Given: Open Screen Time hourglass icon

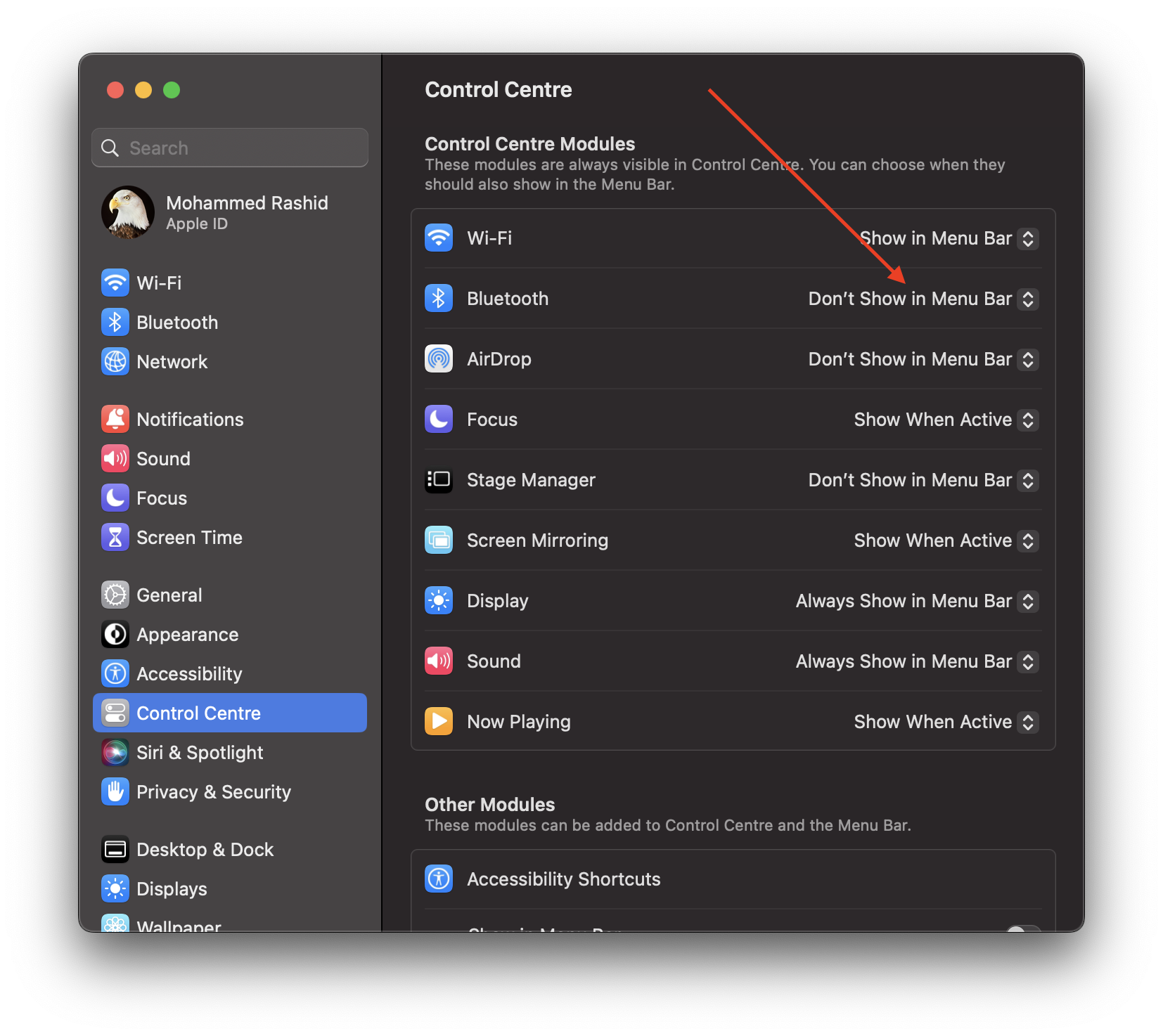Looking at the screenshot, I should click(115, 538).
